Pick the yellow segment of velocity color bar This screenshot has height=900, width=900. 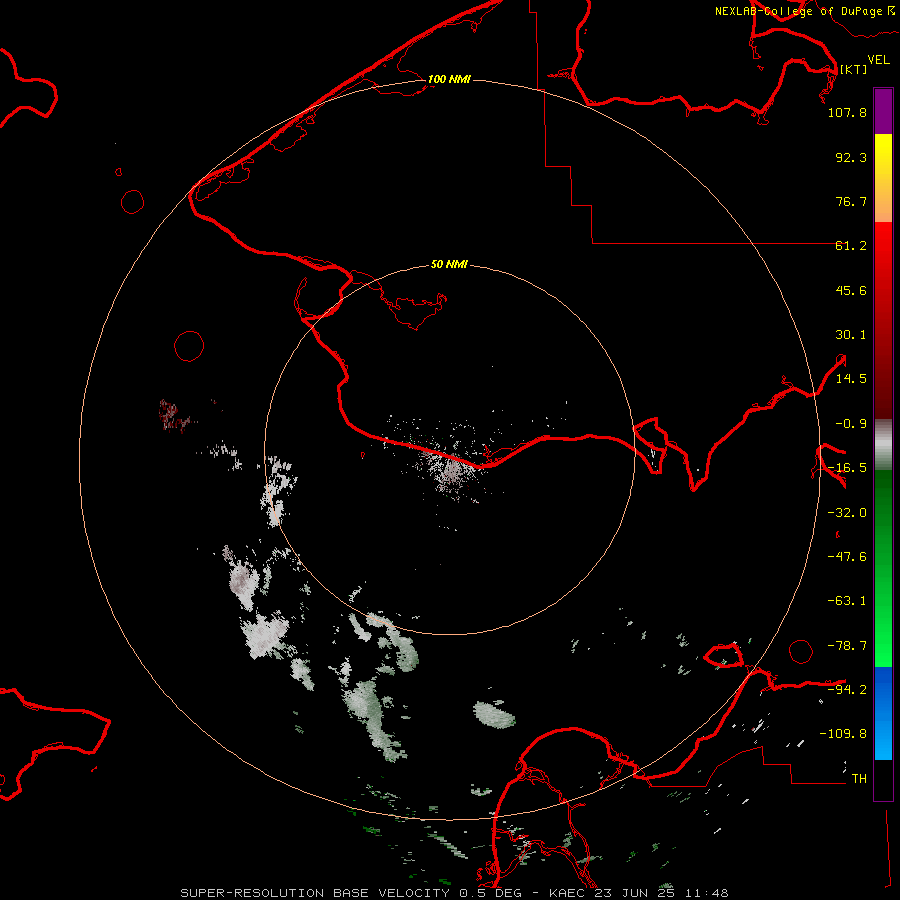pos(883,178)
